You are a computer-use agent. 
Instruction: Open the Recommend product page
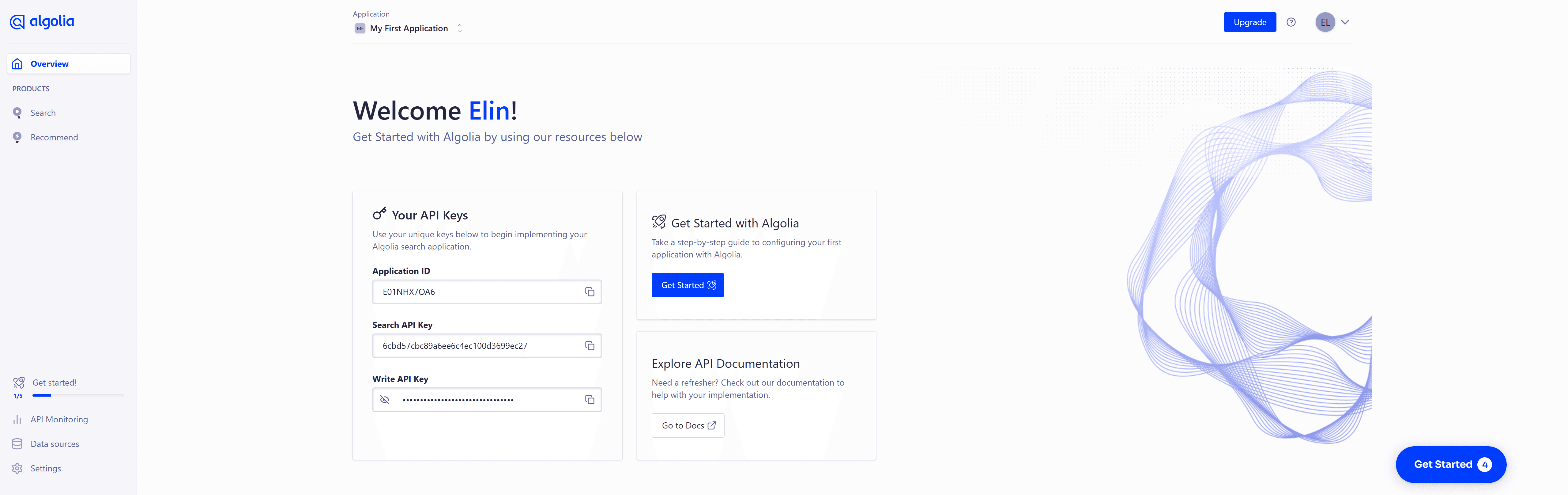coord(69,138)
